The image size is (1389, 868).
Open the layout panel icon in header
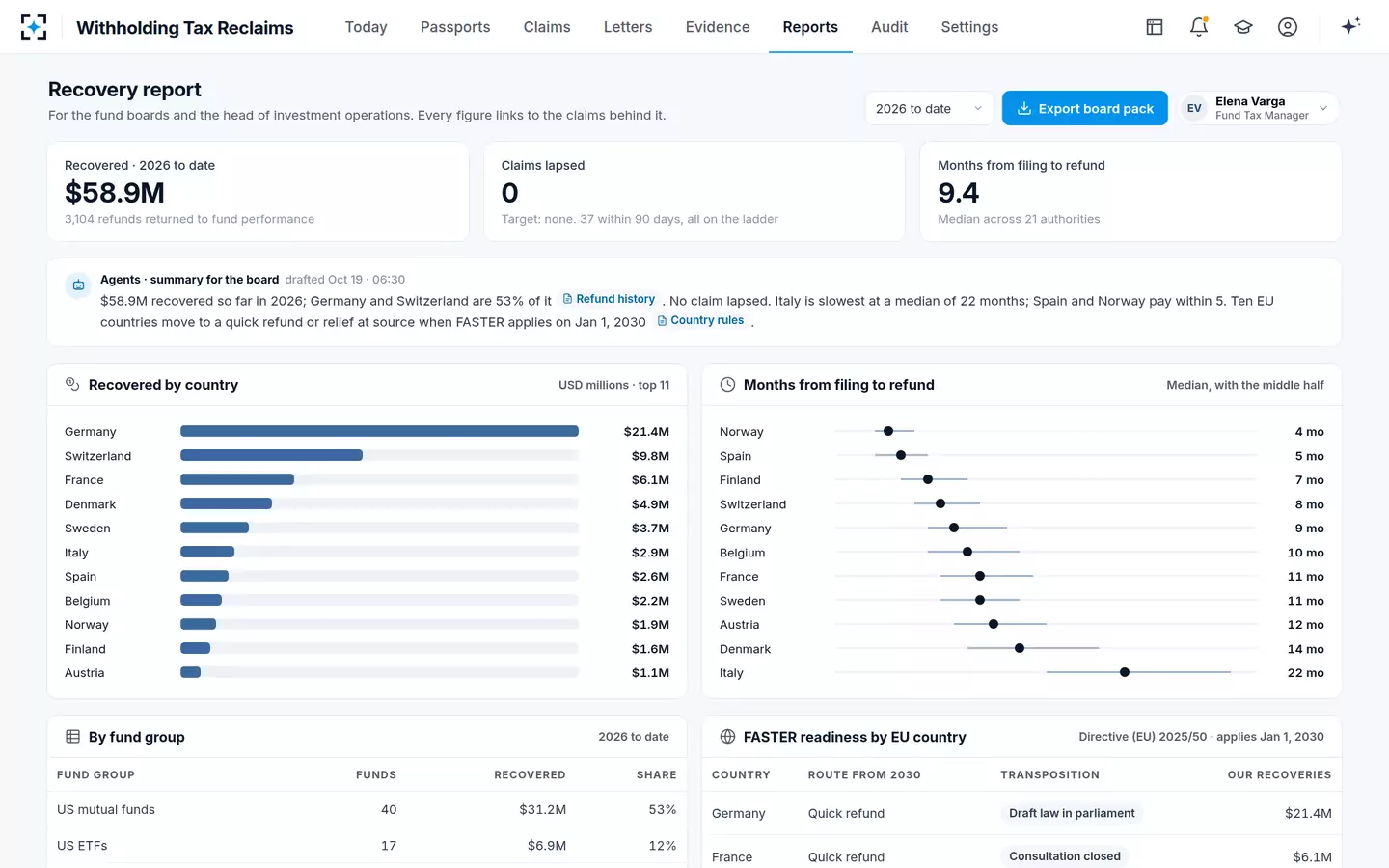coord(1155,27)
